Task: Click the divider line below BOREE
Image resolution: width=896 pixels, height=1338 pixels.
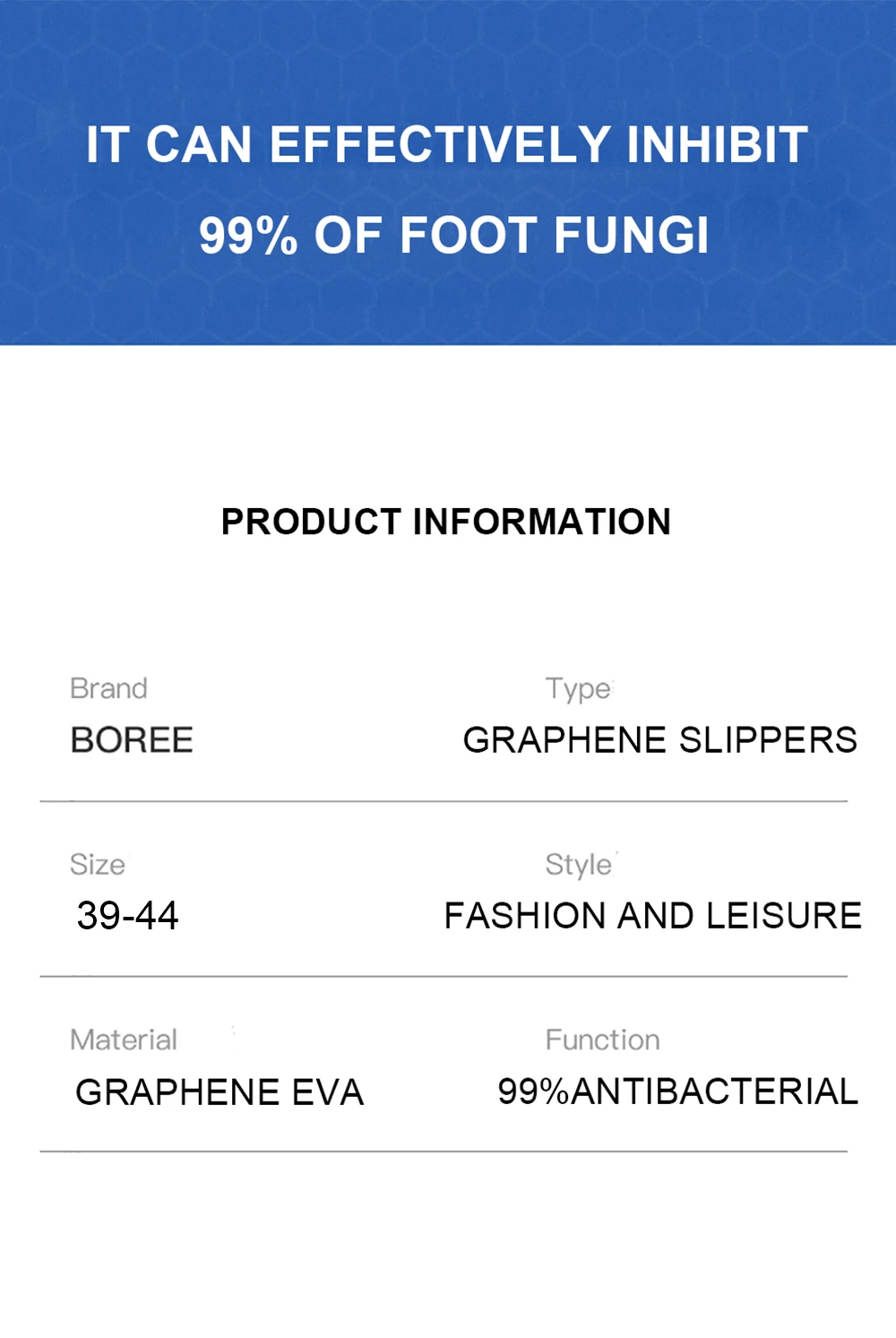Action: (444, 801)
